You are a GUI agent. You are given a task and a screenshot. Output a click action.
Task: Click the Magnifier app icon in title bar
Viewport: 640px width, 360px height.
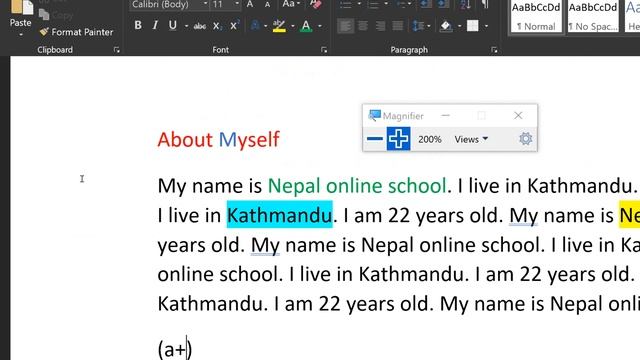[374, 116]
